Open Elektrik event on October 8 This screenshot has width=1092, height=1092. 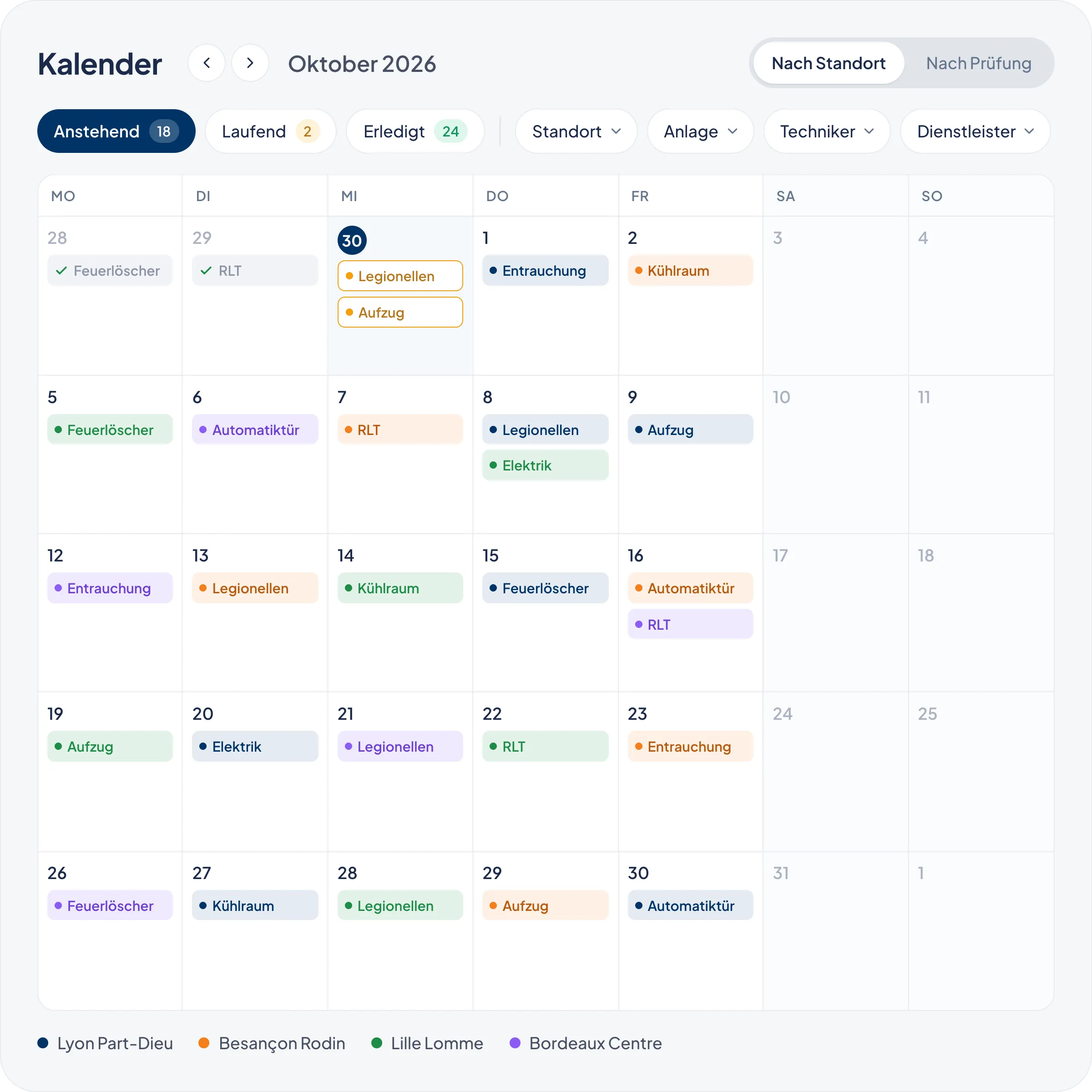pos(545,465)
